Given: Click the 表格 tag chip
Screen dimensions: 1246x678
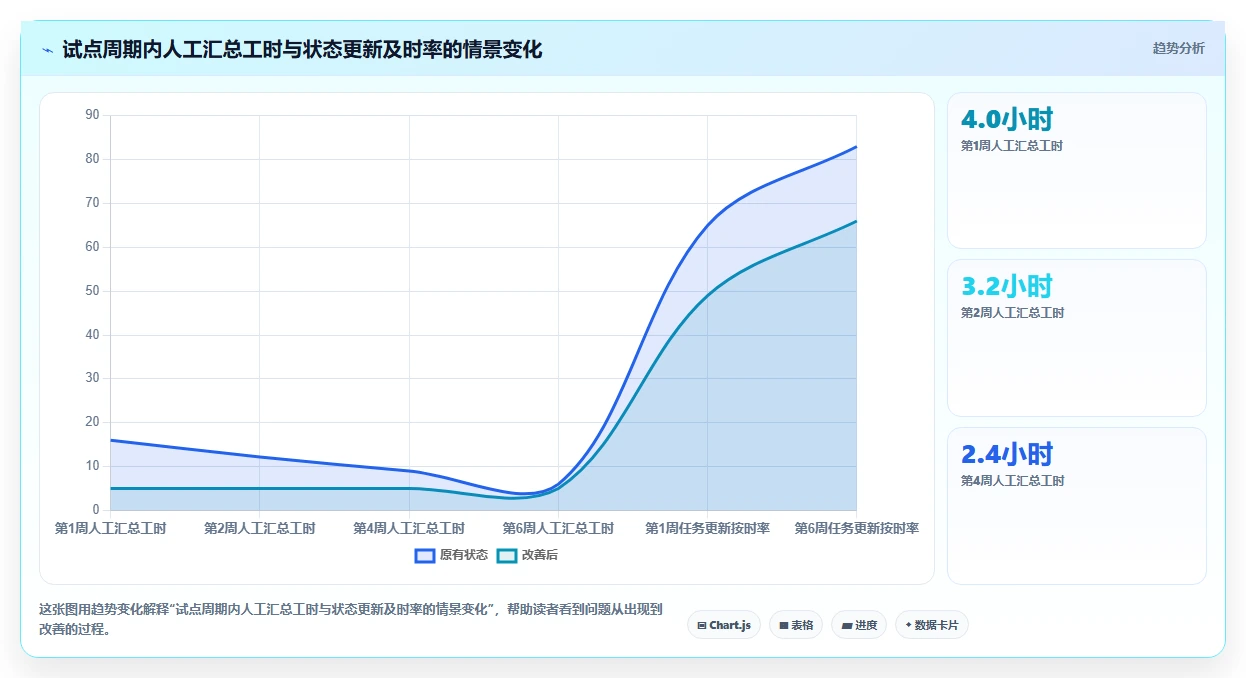Looking at the screenshot, I should [796, 625].
